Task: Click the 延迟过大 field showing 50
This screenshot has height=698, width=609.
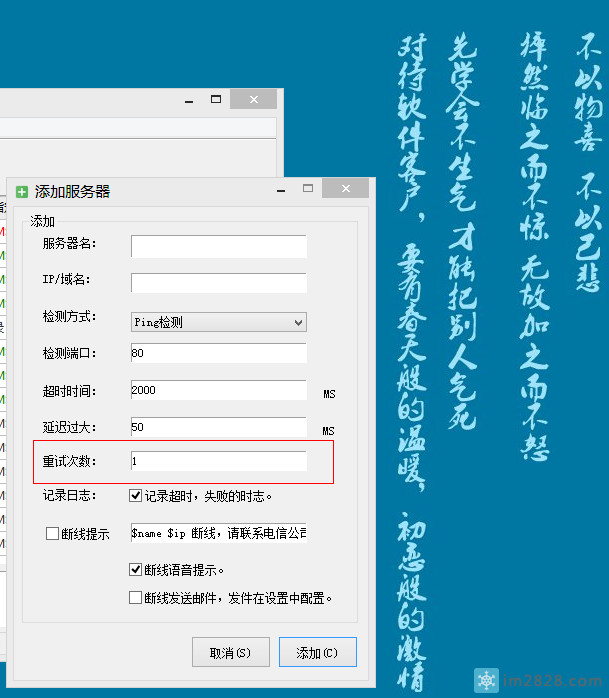Action: click(218, 427)
